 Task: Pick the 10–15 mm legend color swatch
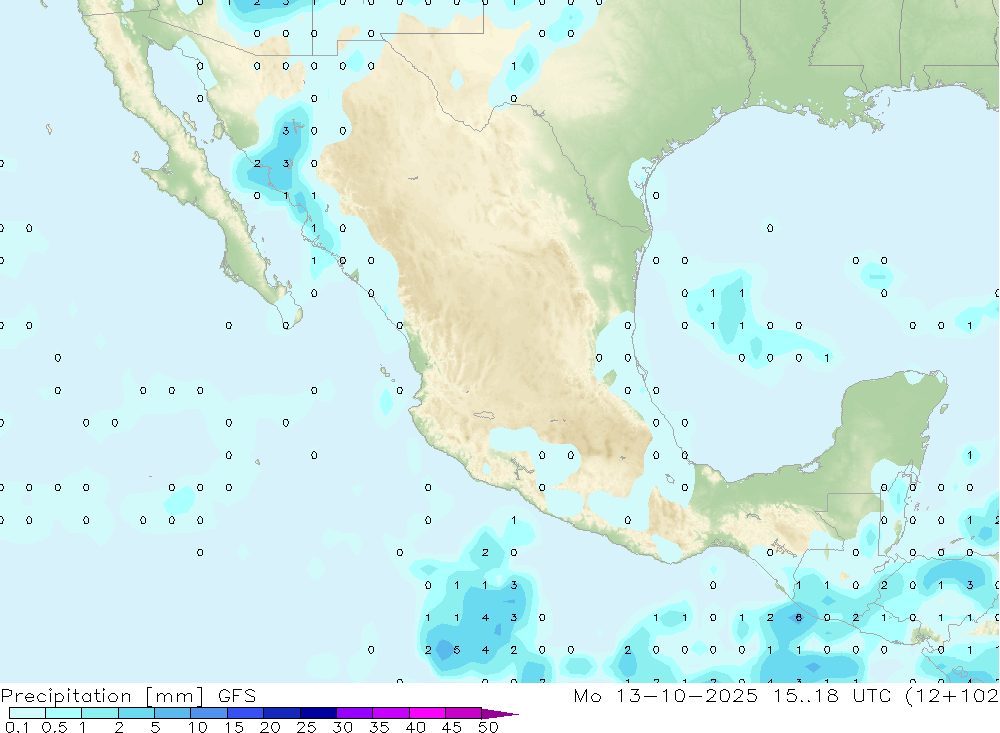(209, 713)
